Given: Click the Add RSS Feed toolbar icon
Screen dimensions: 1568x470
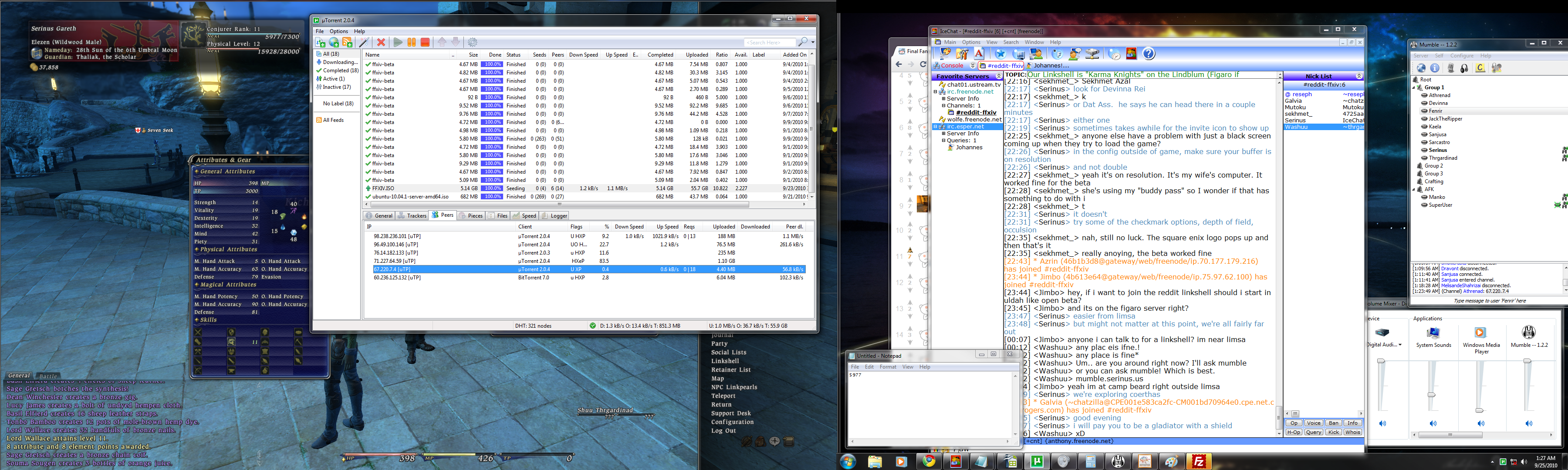Looking at the screenshot, I should pyautogui.click(x=347, y=42).
